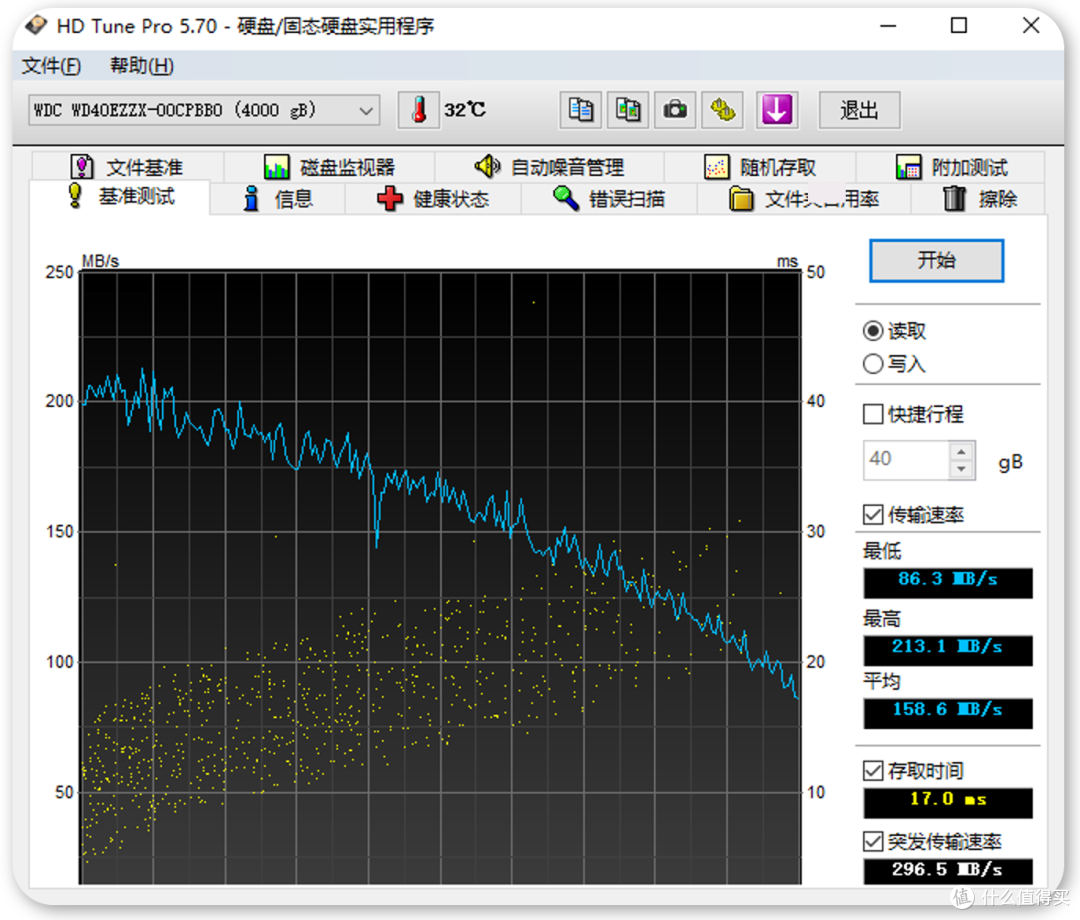The image size is (1080, 920).
Task: Click the minimum 86.3 MB/s value
Action: click(948, 583)
